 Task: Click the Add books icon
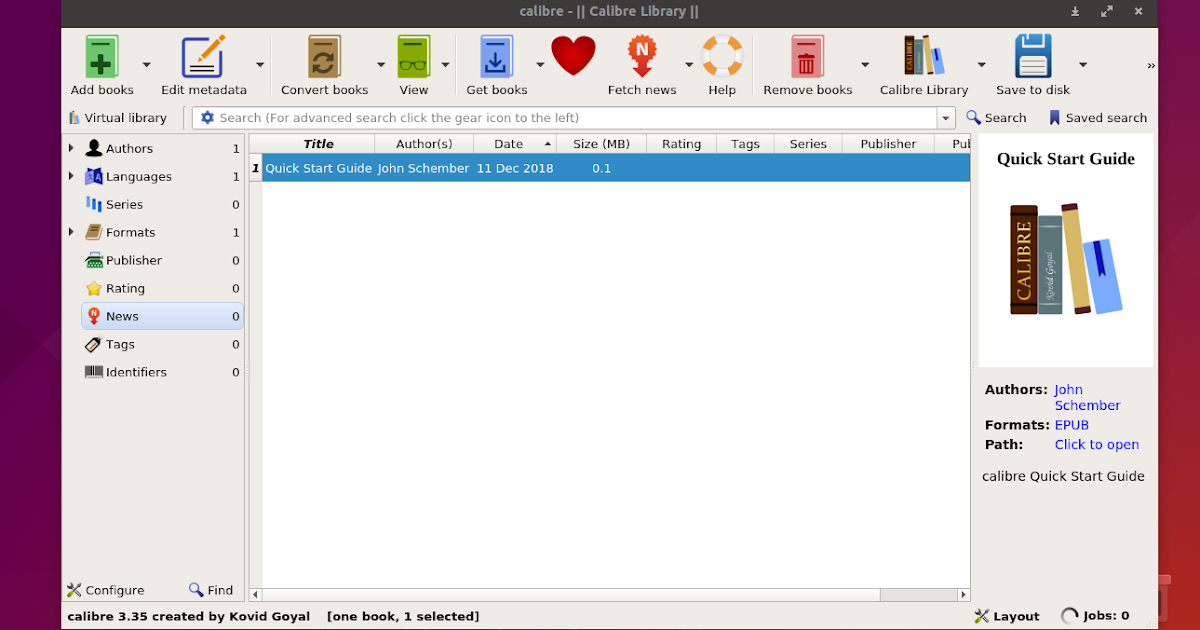(102, 56)
